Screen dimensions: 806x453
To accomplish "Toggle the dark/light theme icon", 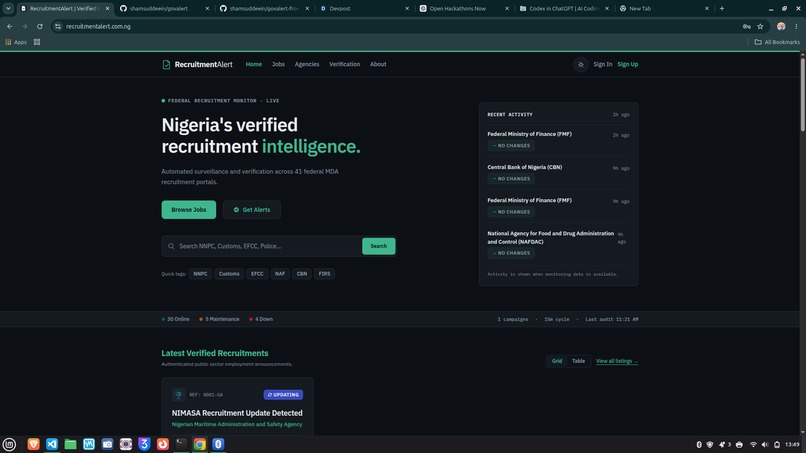I will [x=580, y=64].
